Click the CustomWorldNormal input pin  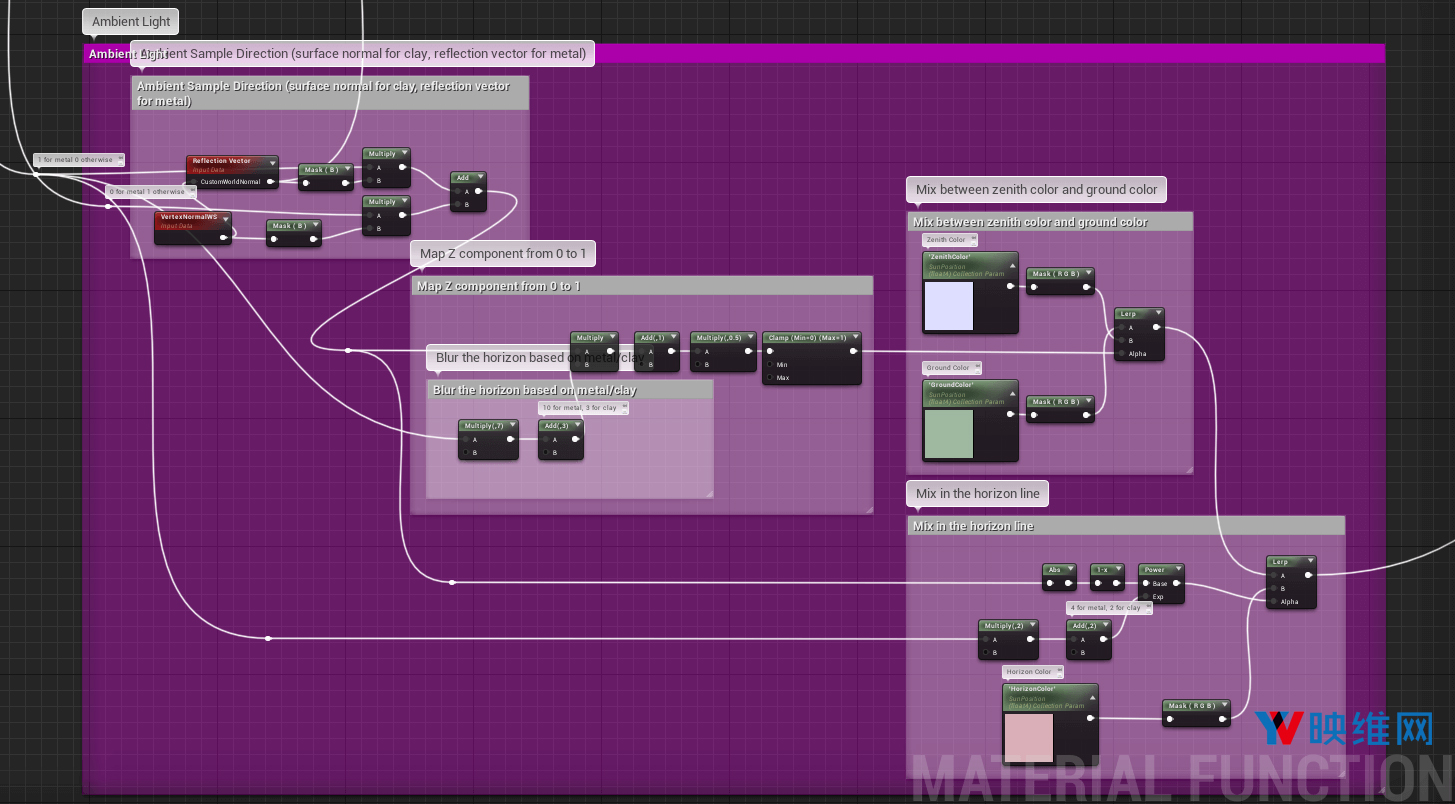pos(194,182)
